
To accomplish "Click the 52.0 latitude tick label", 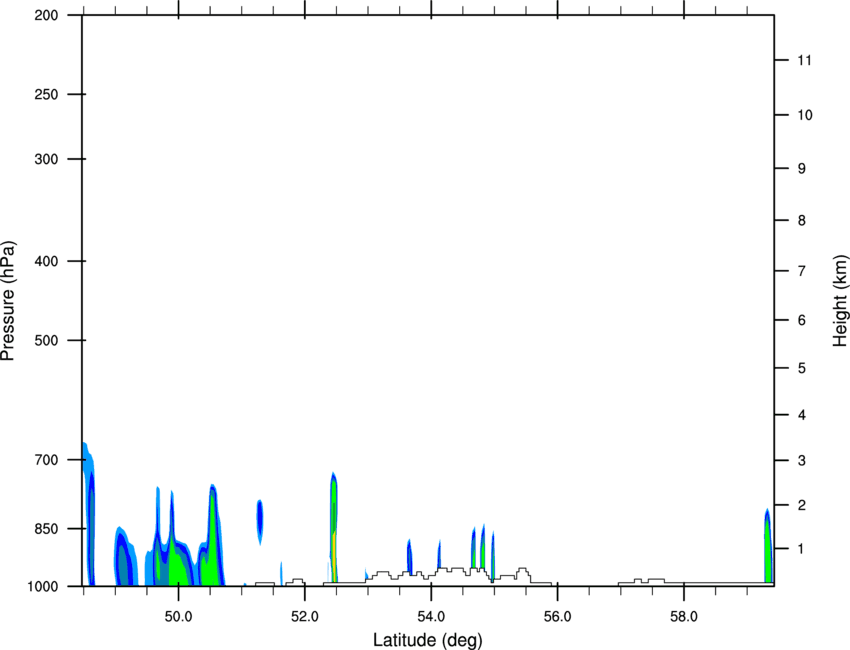I will (305, 617).
